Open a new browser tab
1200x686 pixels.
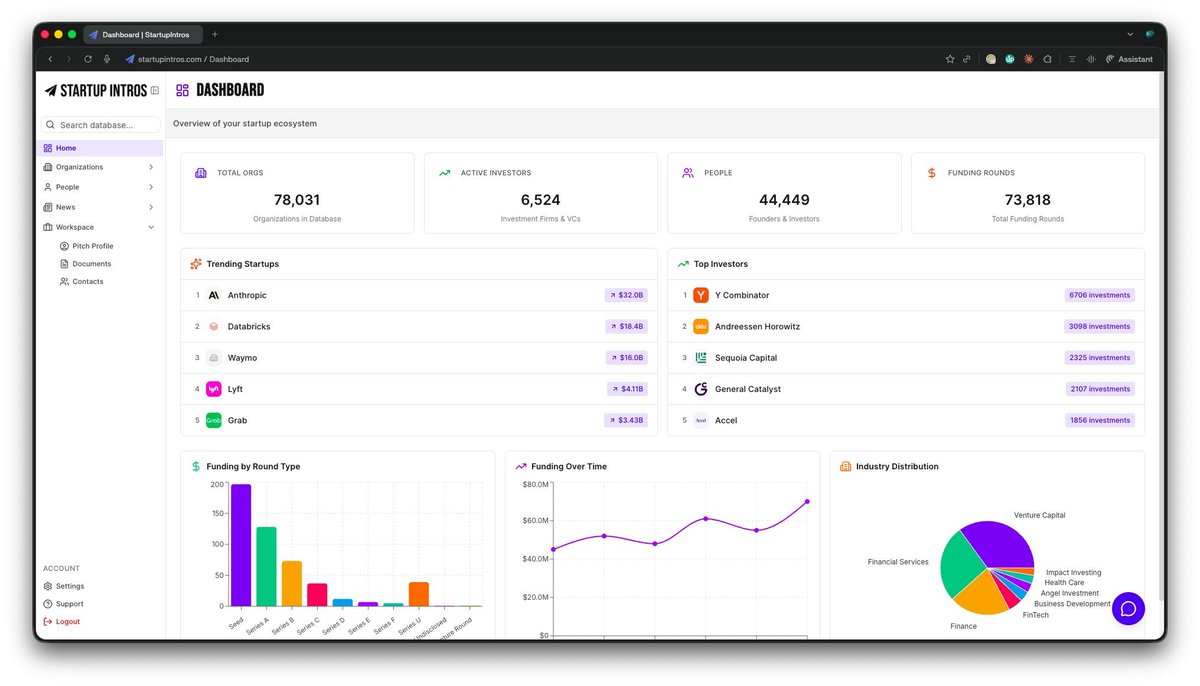tap(215, 34)
